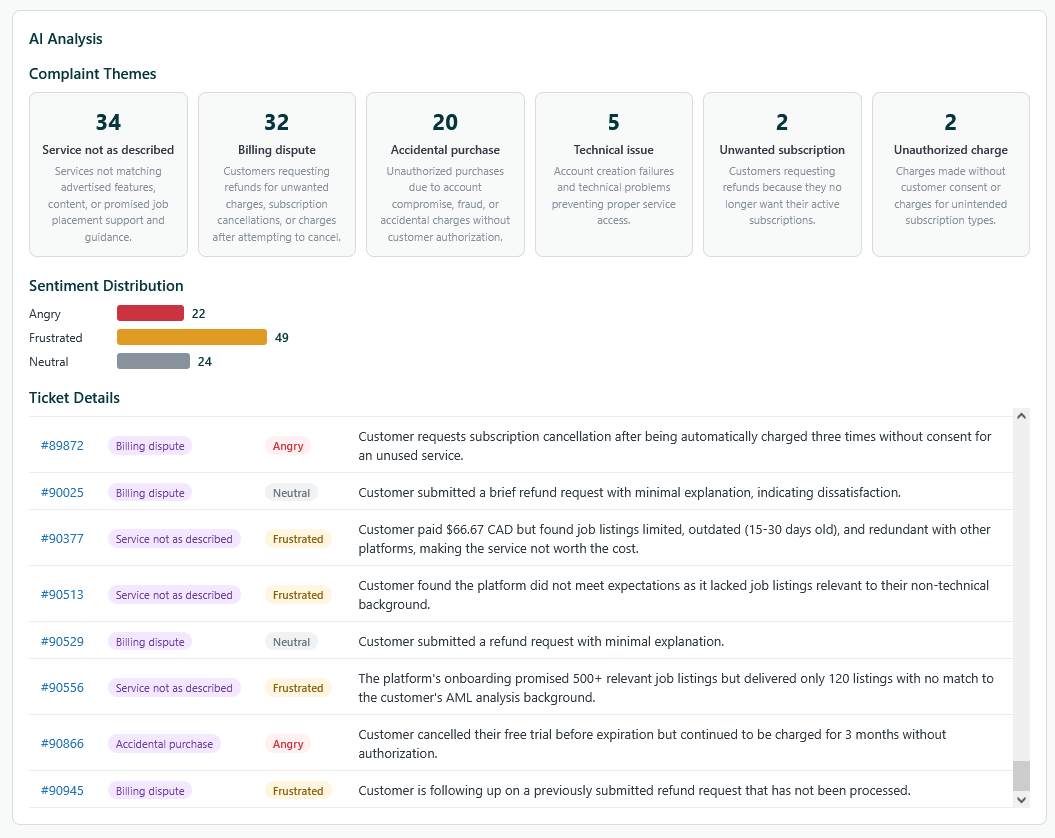
Task: Click the Angry badge on ticket #89872
Action: pyautogui.click(x=288, y=446)
